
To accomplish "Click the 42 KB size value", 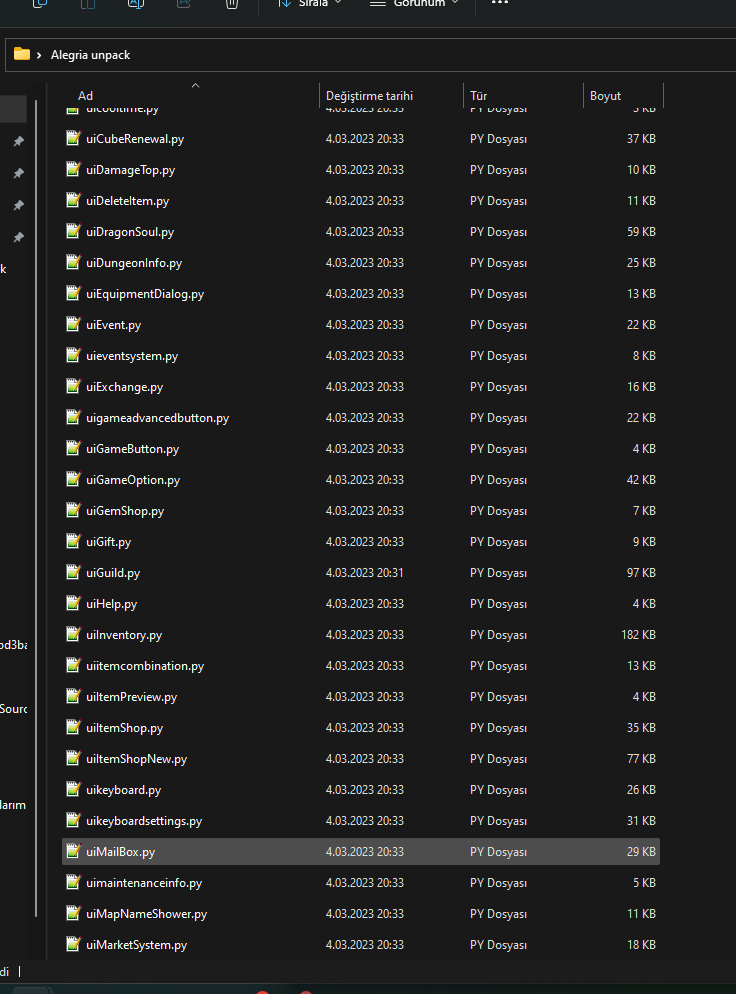I will click(641, 480).
